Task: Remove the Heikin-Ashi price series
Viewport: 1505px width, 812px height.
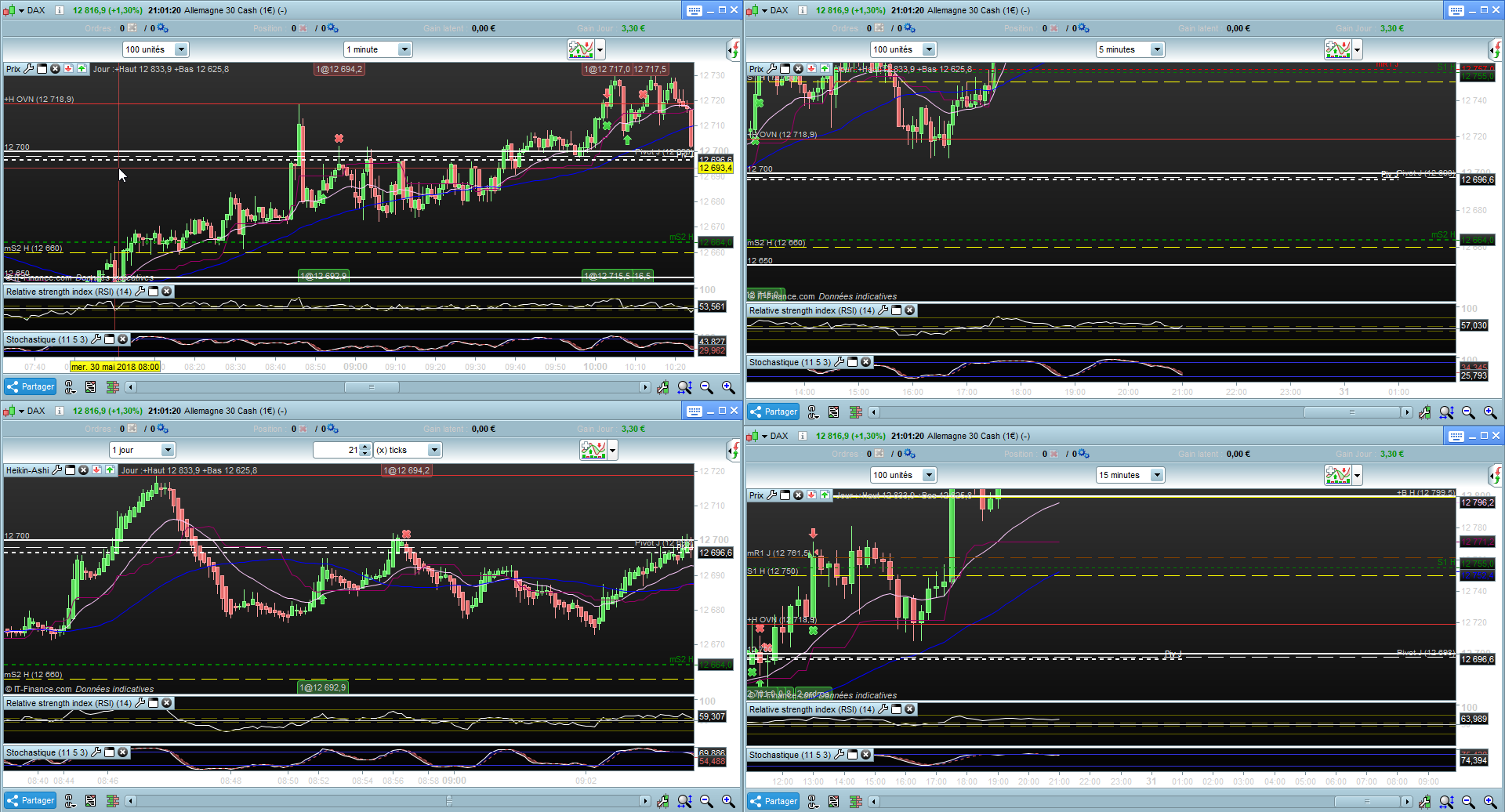Action: pyautogui.click(x=83, y=470)
